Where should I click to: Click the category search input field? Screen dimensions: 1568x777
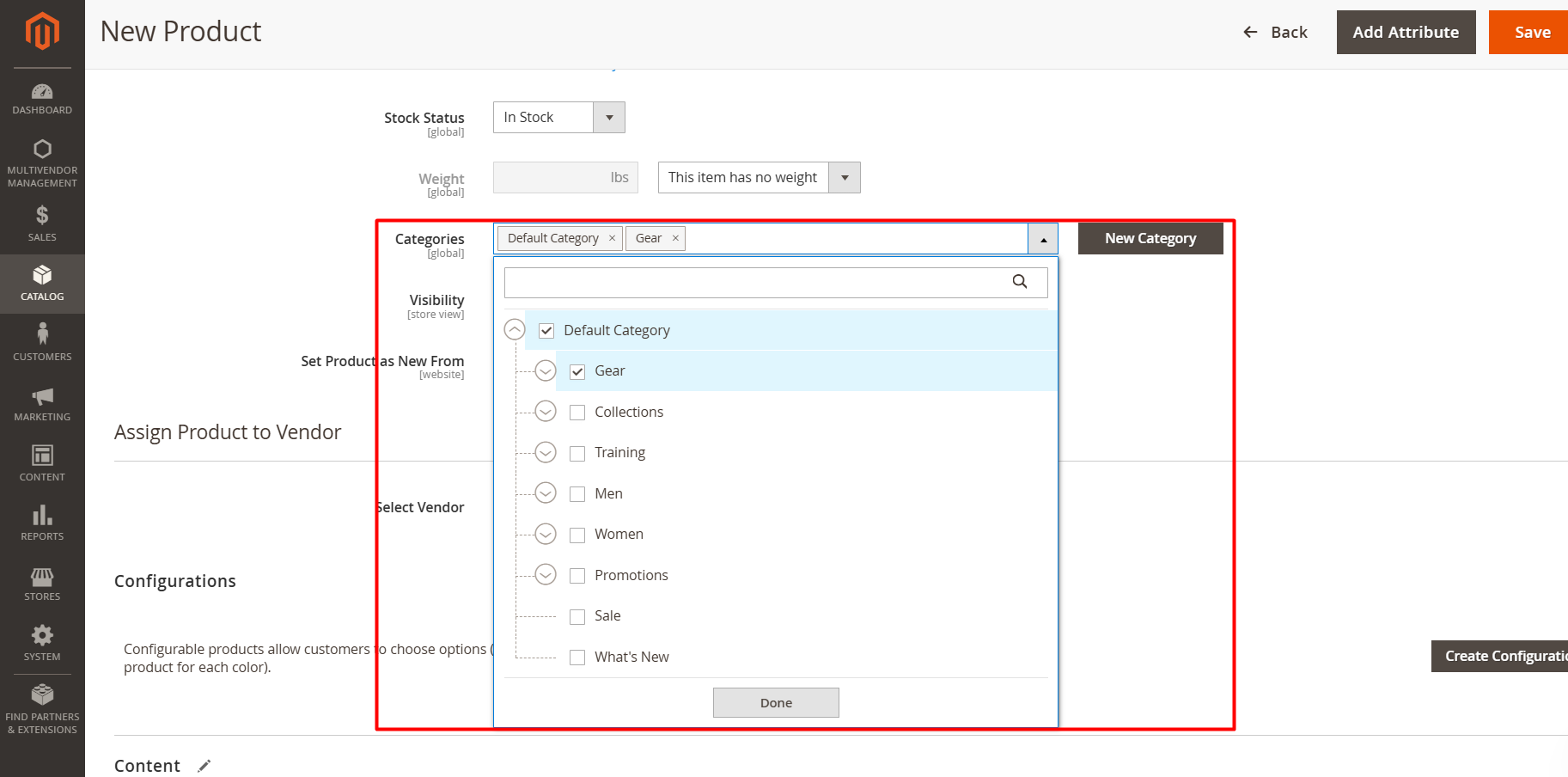point(756,282)
